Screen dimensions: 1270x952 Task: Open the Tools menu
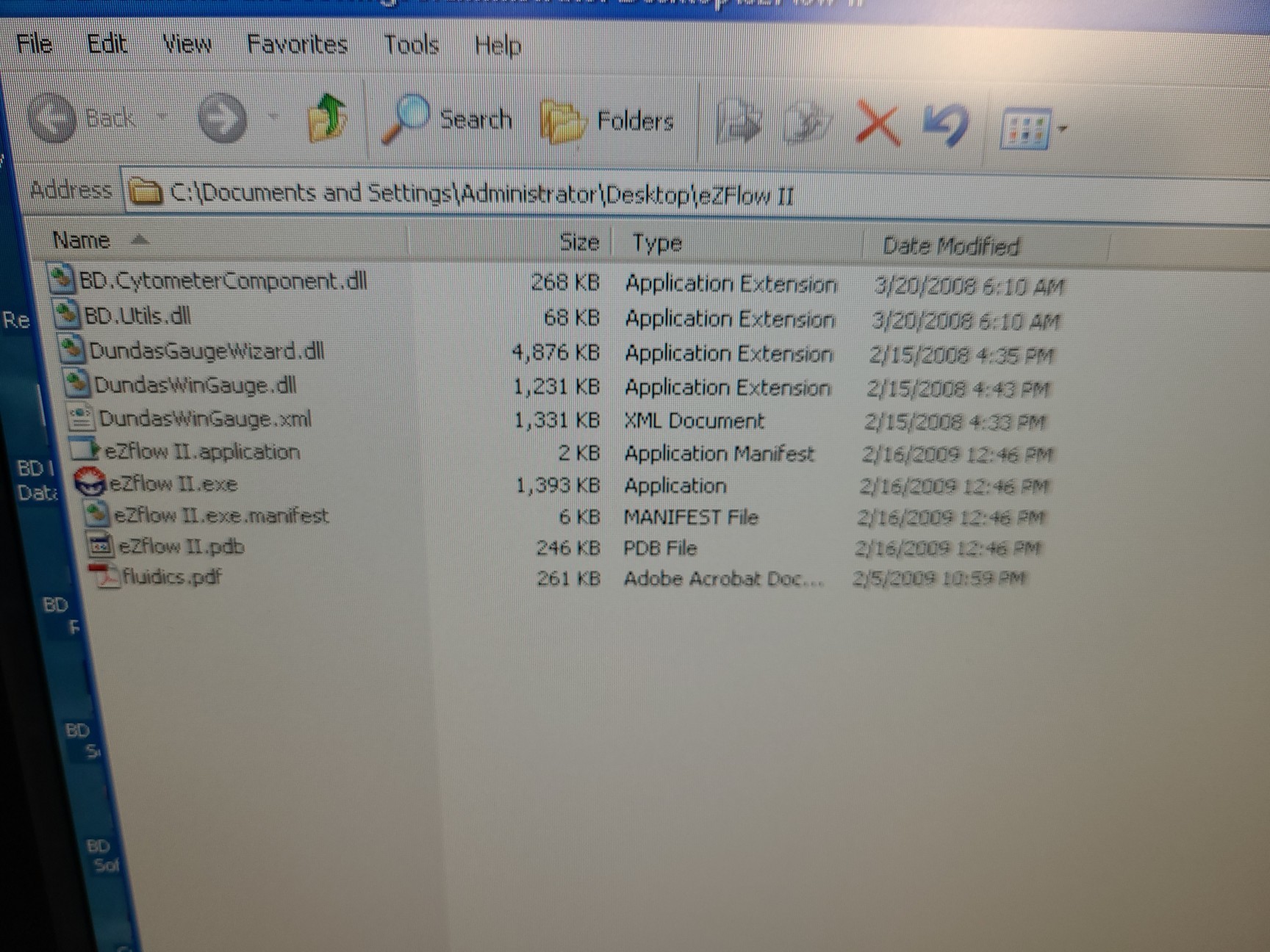click(x=411, y=46)
